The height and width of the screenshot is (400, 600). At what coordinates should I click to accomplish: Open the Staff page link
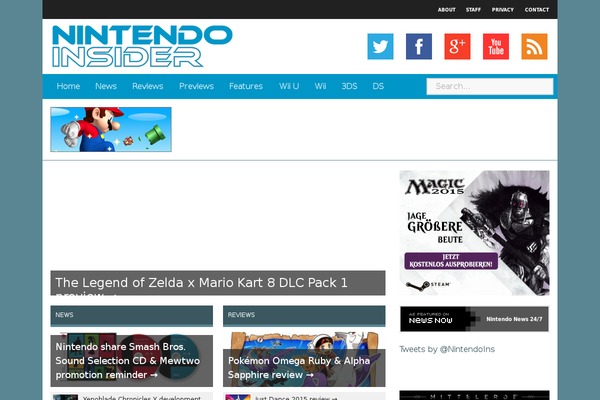click(x=473, y=10)
